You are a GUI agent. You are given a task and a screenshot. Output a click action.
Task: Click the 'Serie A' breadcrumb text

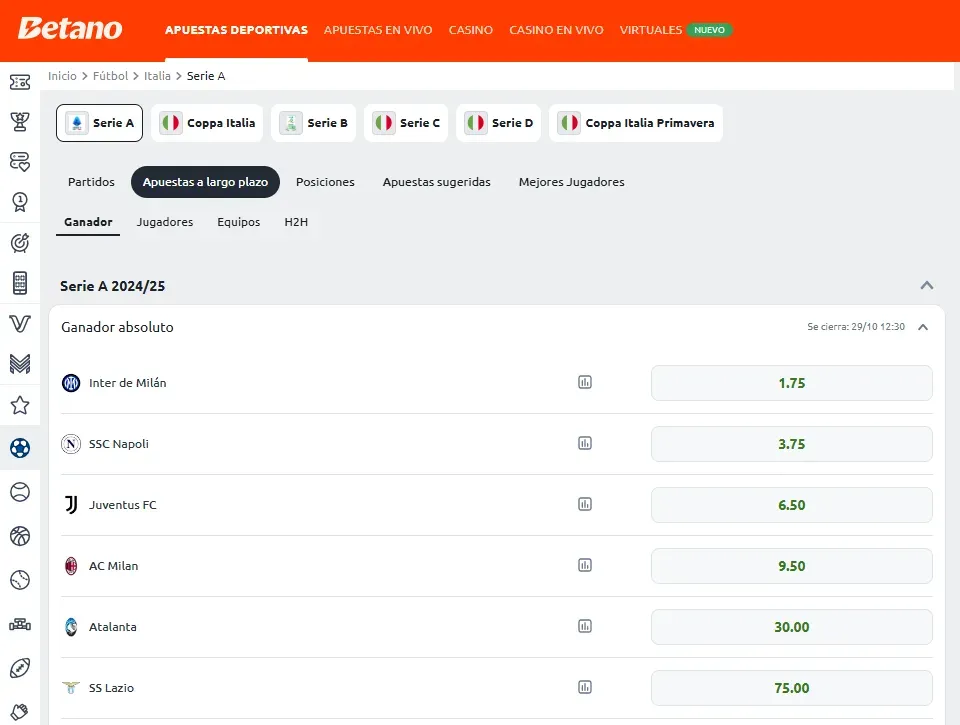tap(206, 76)
